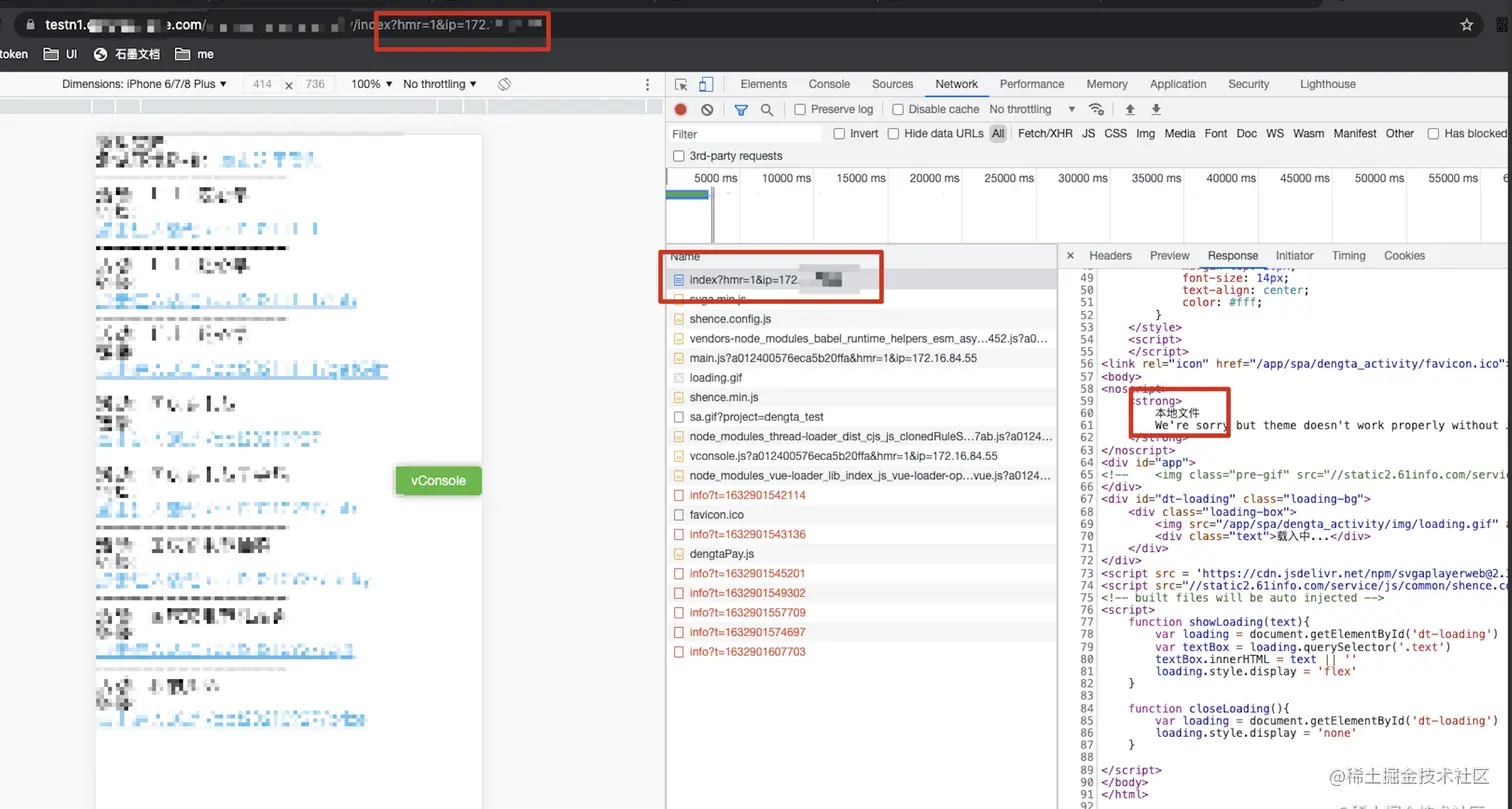Enable 3rd-party requests checkbox

click(679, 156)
